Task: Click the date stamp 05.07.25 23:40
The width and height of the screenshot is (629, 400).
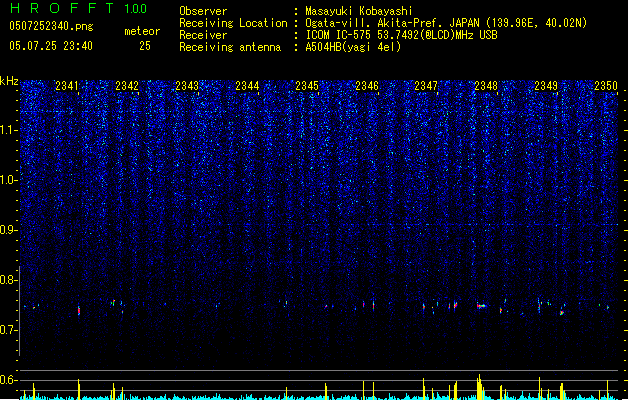Action: click(x=51, y=46)
